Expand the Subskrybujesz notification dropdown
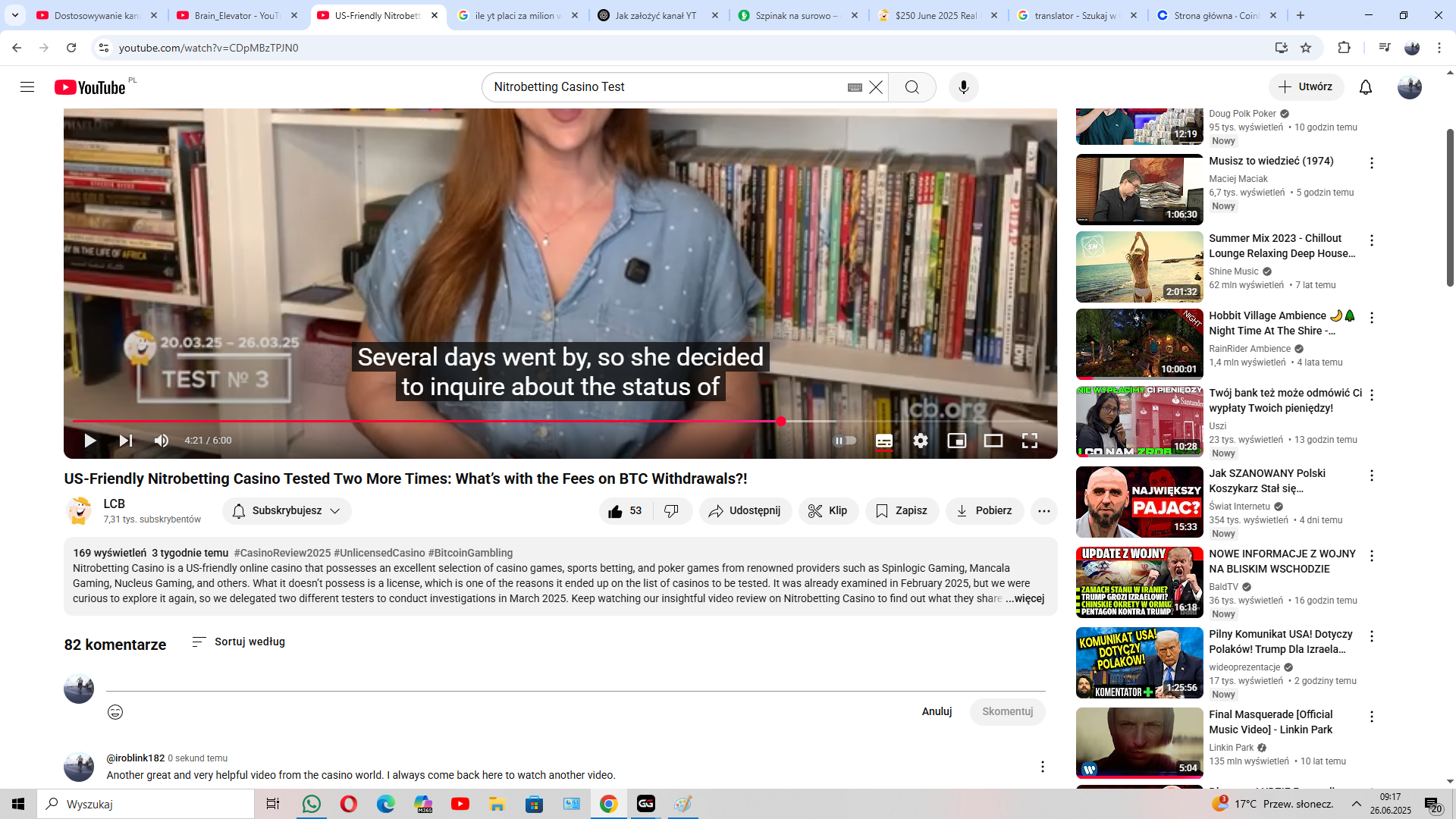 pos(287,511)
